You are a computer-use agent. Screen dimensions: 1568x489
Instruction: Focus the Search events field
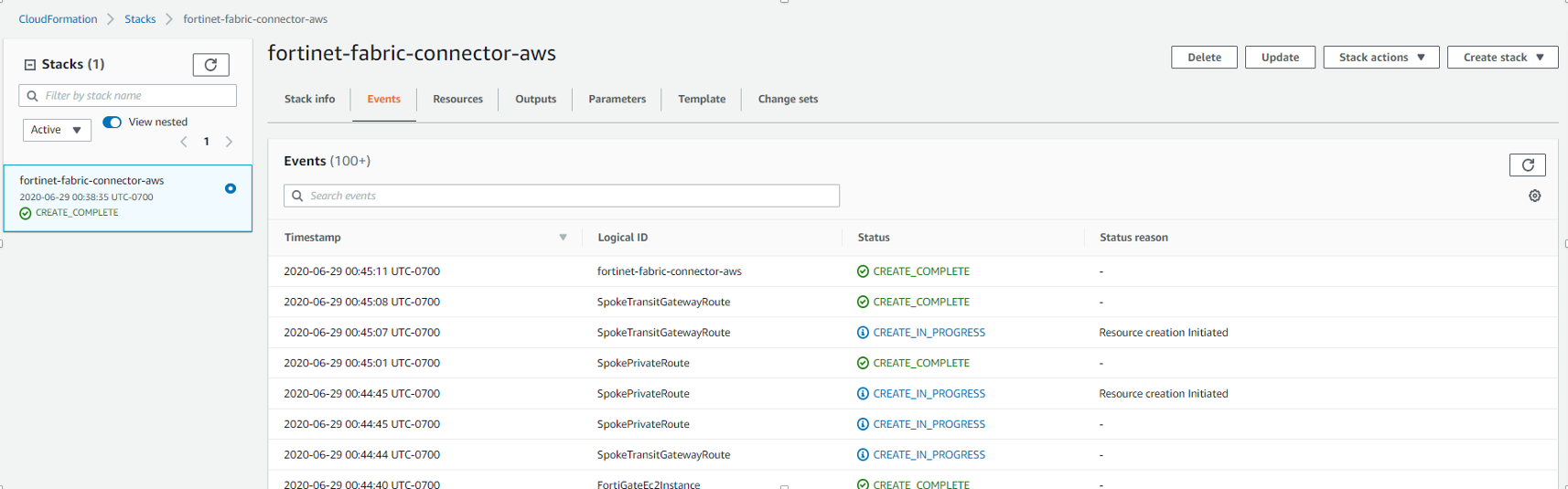(x=562, y=196)
